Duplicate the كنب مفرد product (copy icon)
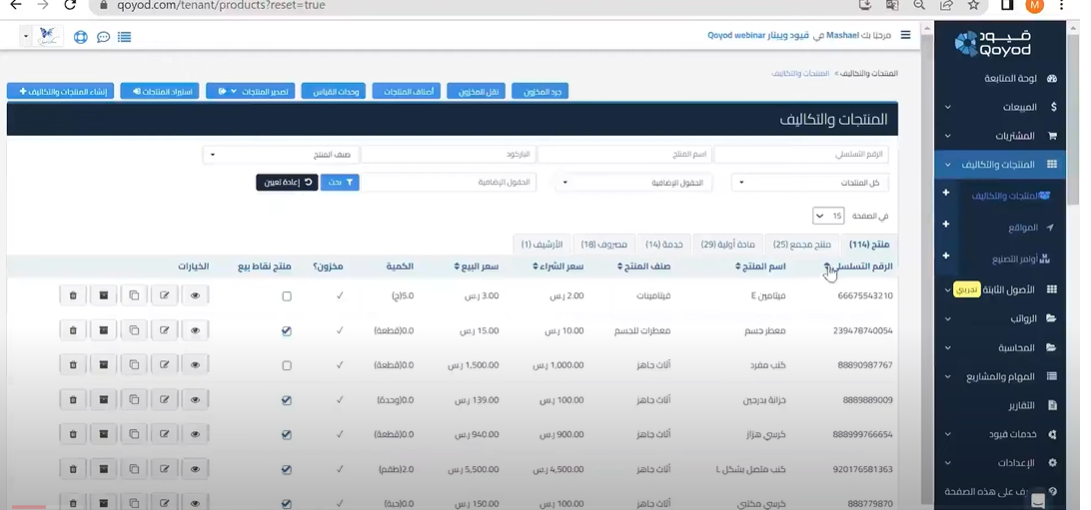This screenshot has width=1091, height=510. point(134,365)
